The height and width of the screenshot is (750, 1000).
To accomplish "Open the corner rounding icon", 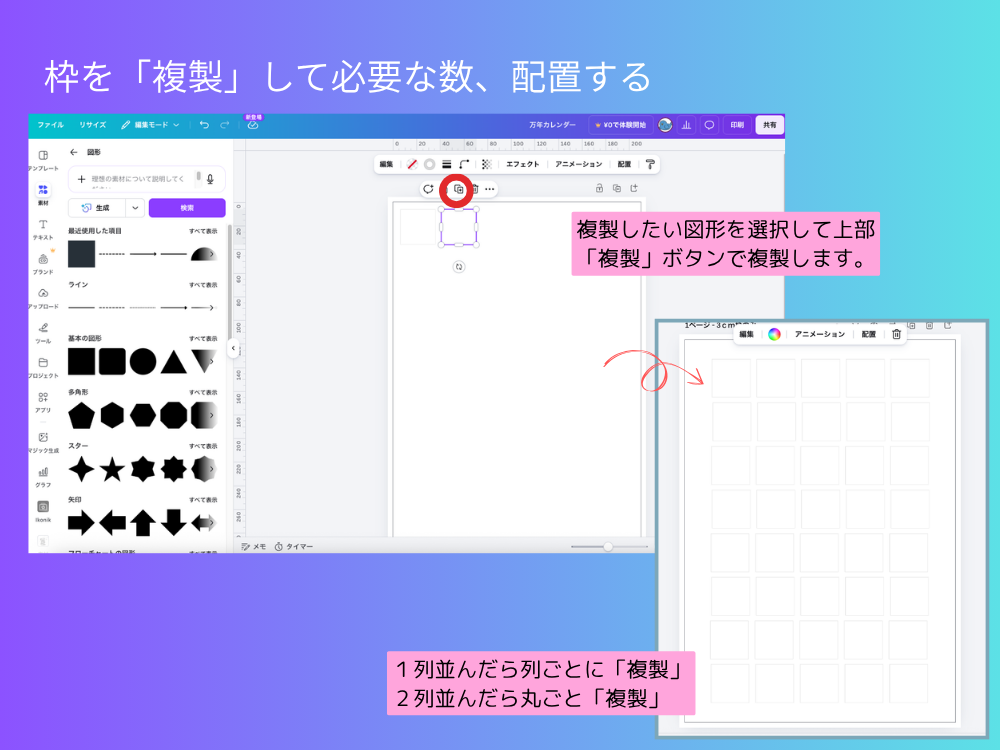I will [464, 165].
